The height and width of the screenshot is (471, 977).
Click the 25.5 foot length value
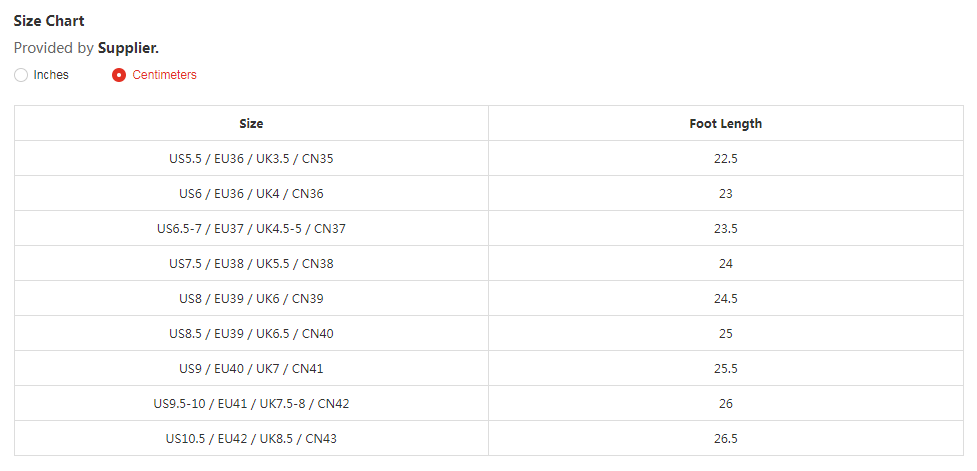pyautogui.click(x=725, y=369)
